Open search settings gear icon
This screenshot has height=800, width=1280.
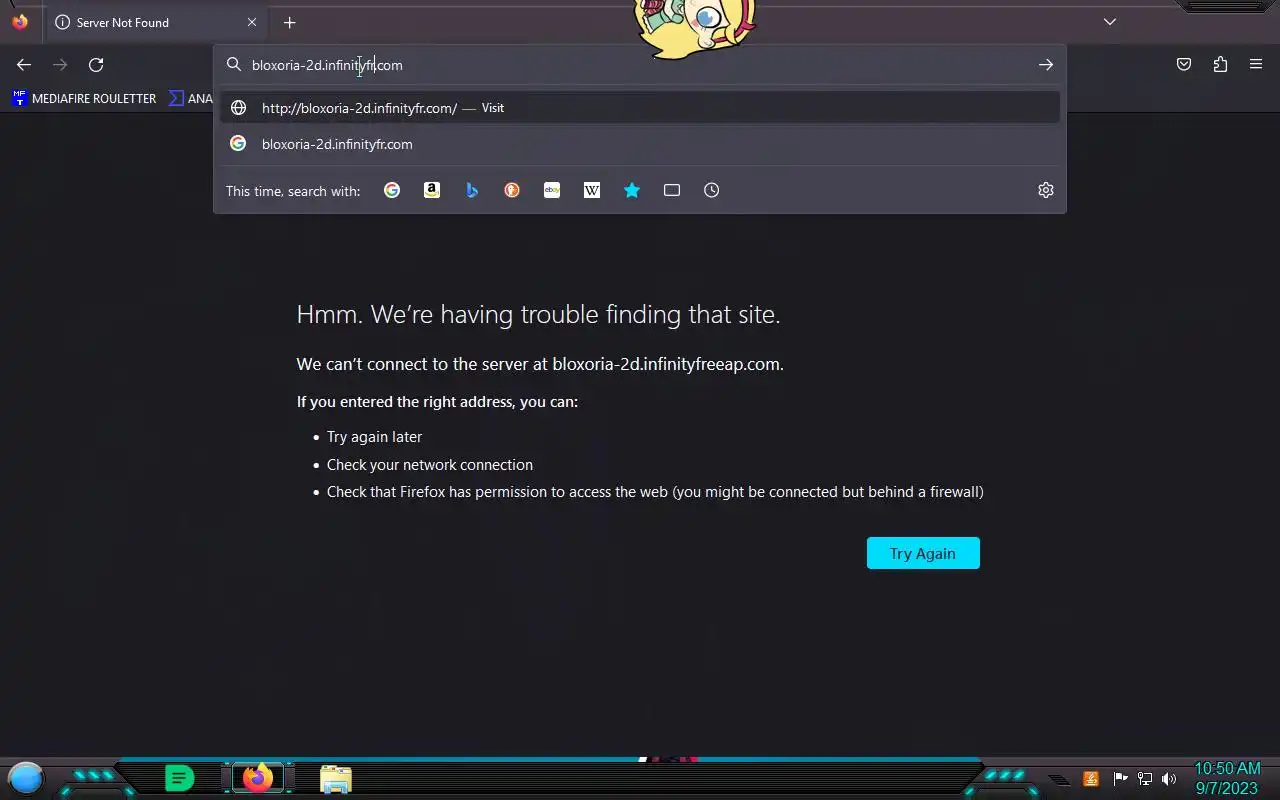click(1046, 190)
